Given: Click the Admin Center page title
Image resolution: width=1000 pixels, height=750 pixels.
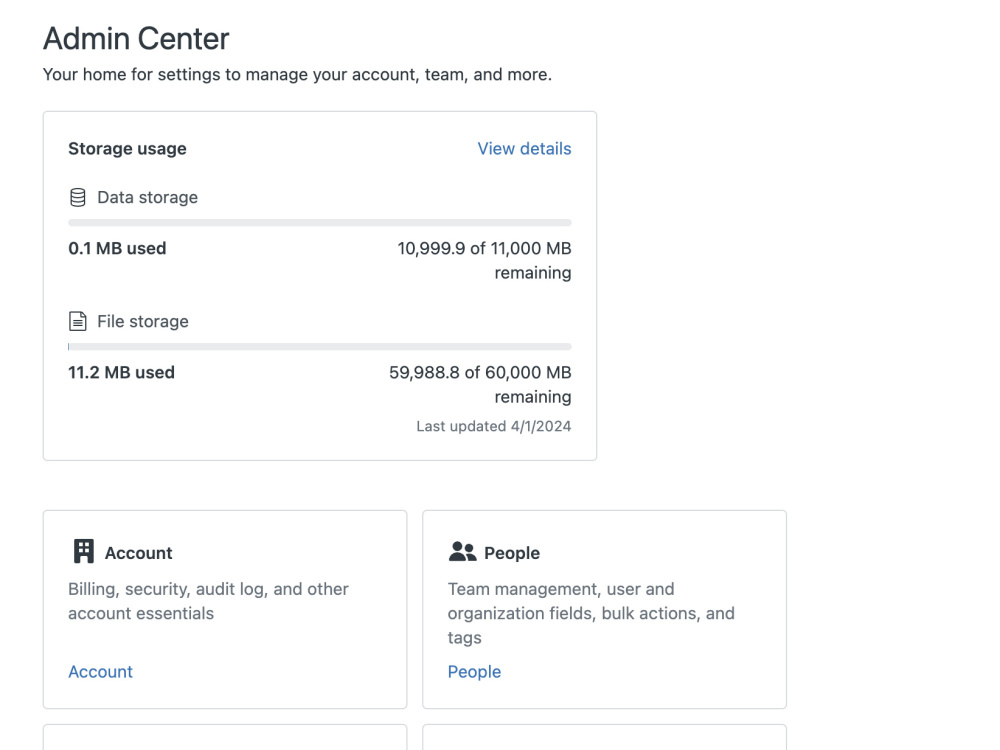Looking at the screenshot, I should click(x=135, y=38).
